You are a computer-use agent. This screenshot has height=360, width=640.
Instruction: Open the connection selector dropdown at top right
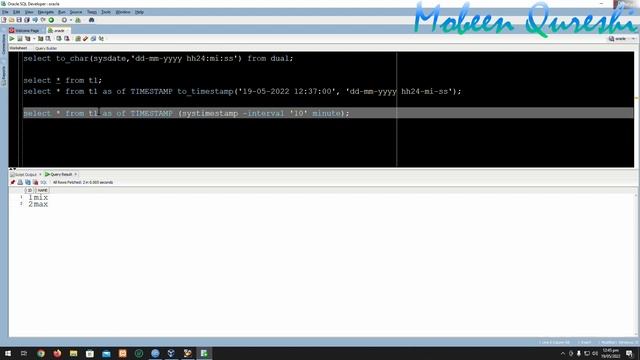633,39
